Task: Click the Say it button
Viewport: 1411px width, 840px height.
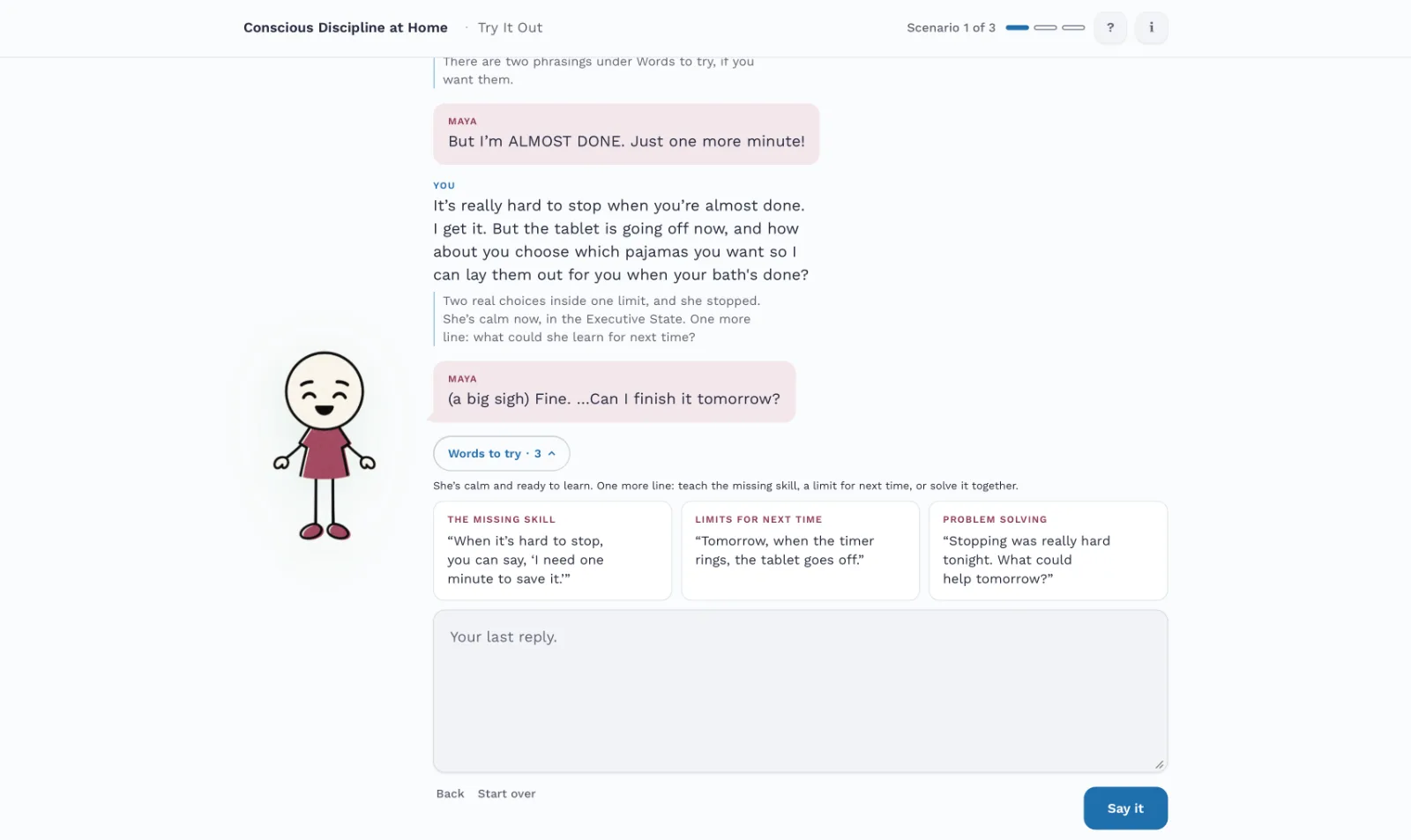Action: coord(1125,808)
